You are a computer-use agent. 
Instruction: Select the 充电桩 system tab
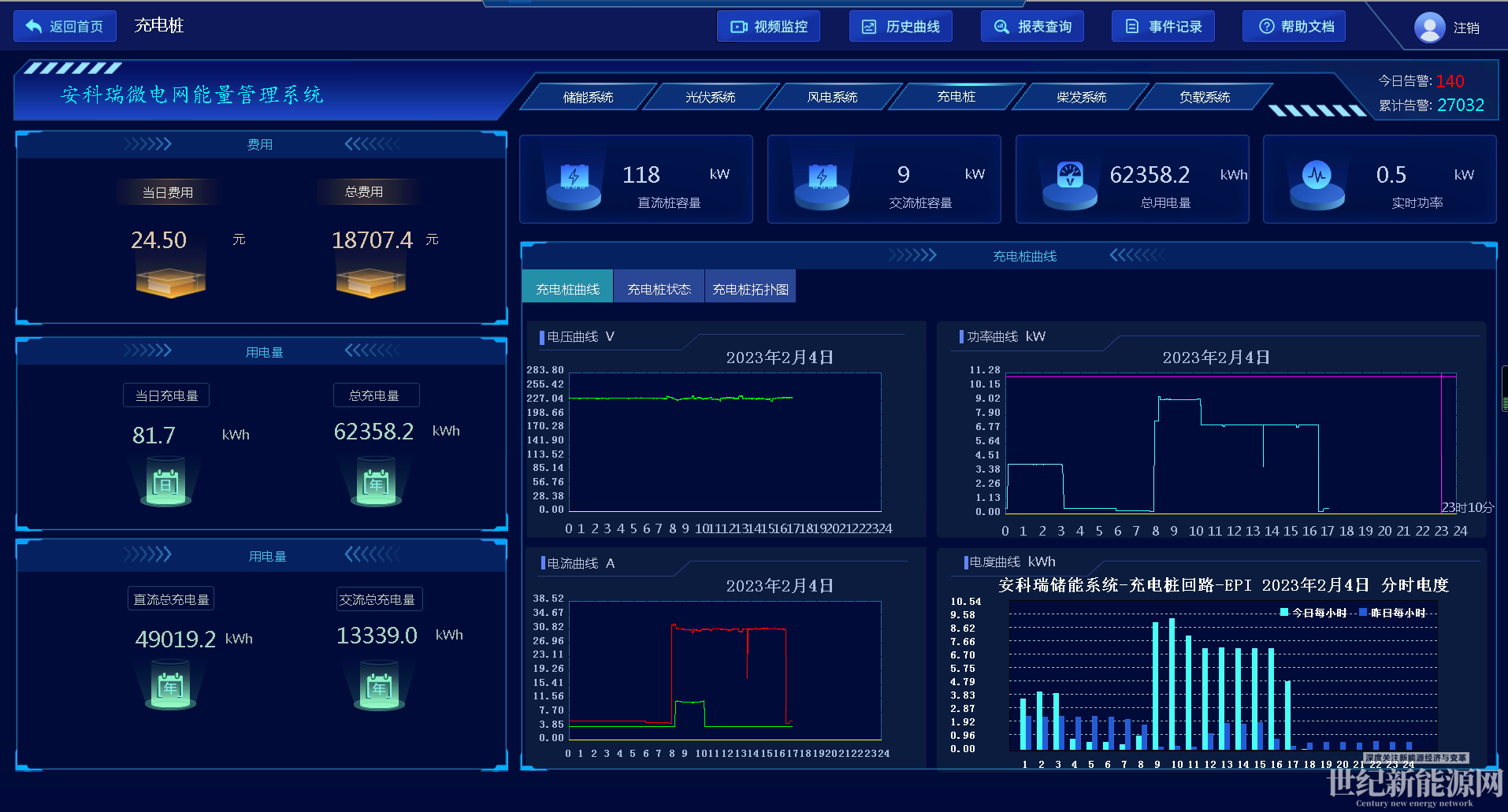[956, 97]
